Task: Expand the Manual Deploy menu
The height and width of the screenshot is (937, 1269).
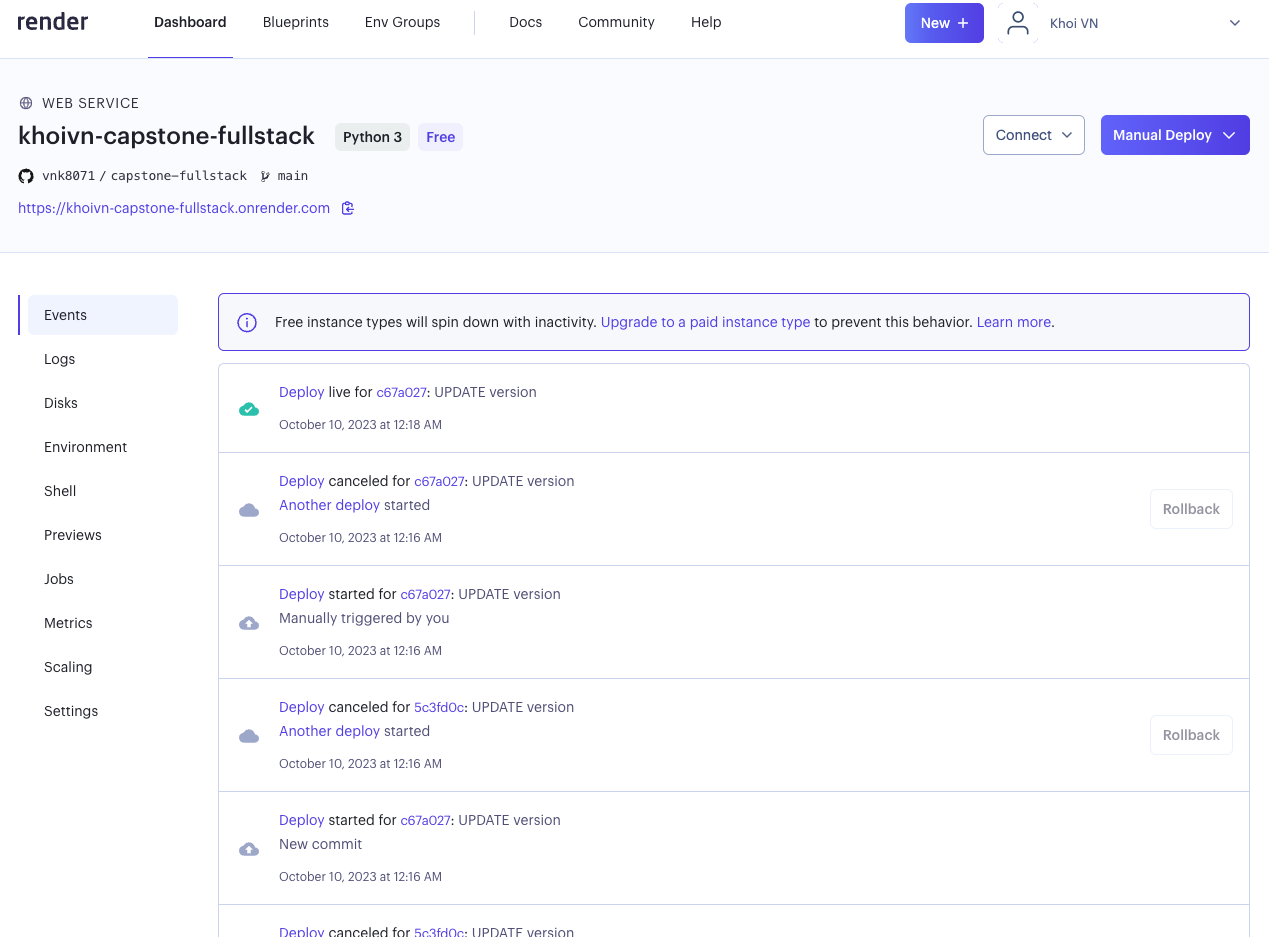Action: [1175, 135]
